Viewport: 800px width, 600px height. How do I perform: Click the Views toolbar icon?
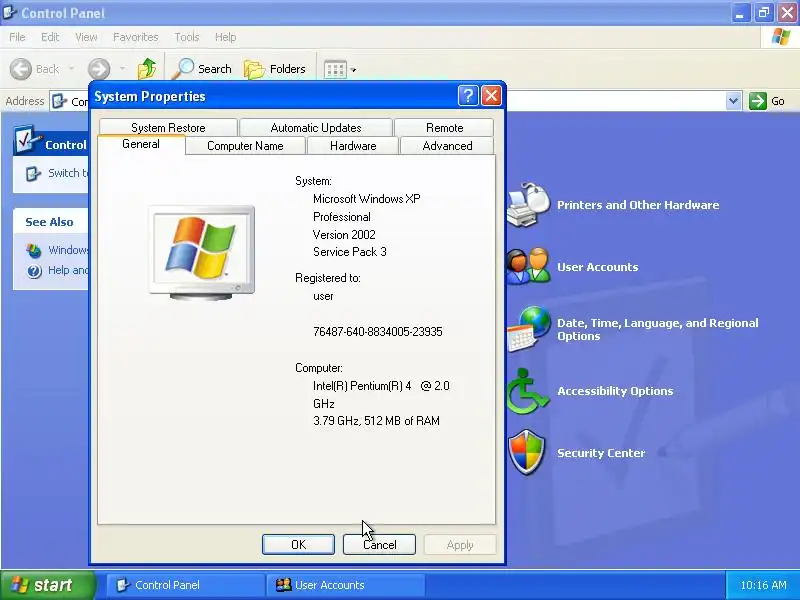pos(335,69)
